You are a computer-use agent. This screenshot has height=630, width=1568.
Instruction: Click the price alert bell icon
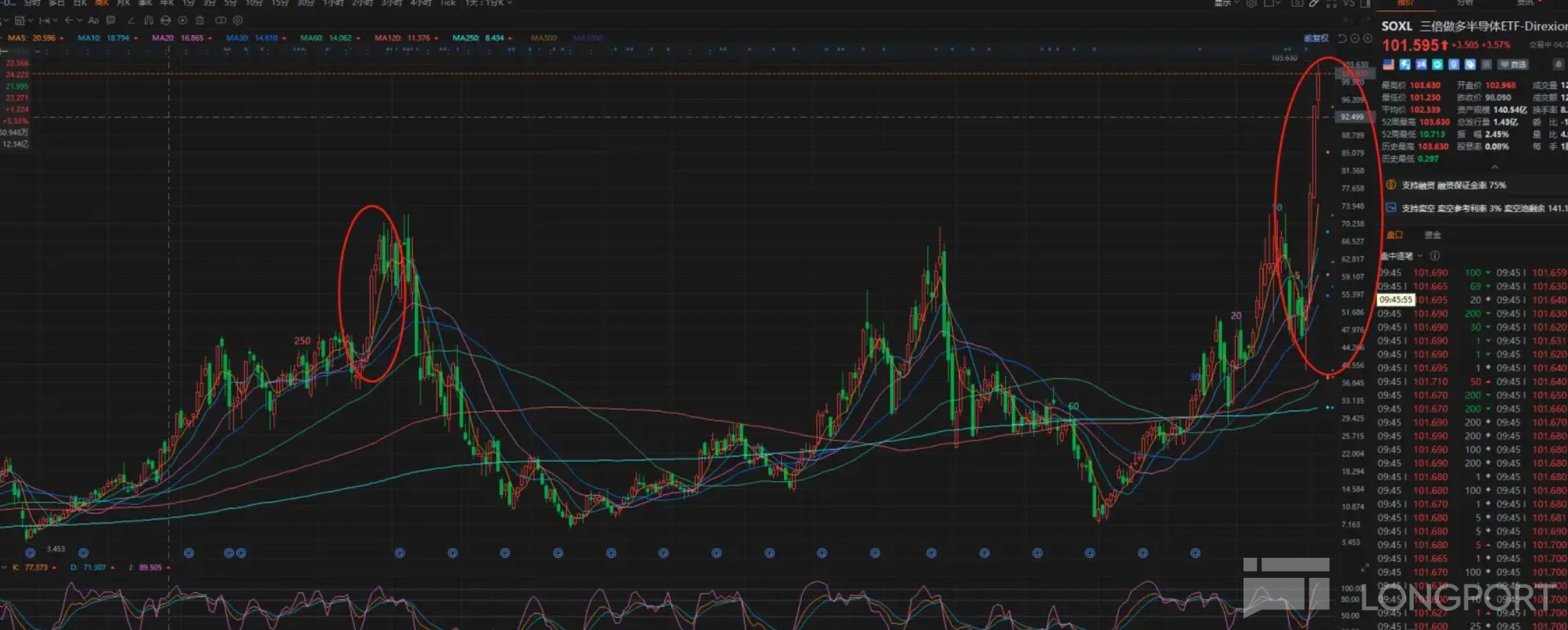(1557, 64)
